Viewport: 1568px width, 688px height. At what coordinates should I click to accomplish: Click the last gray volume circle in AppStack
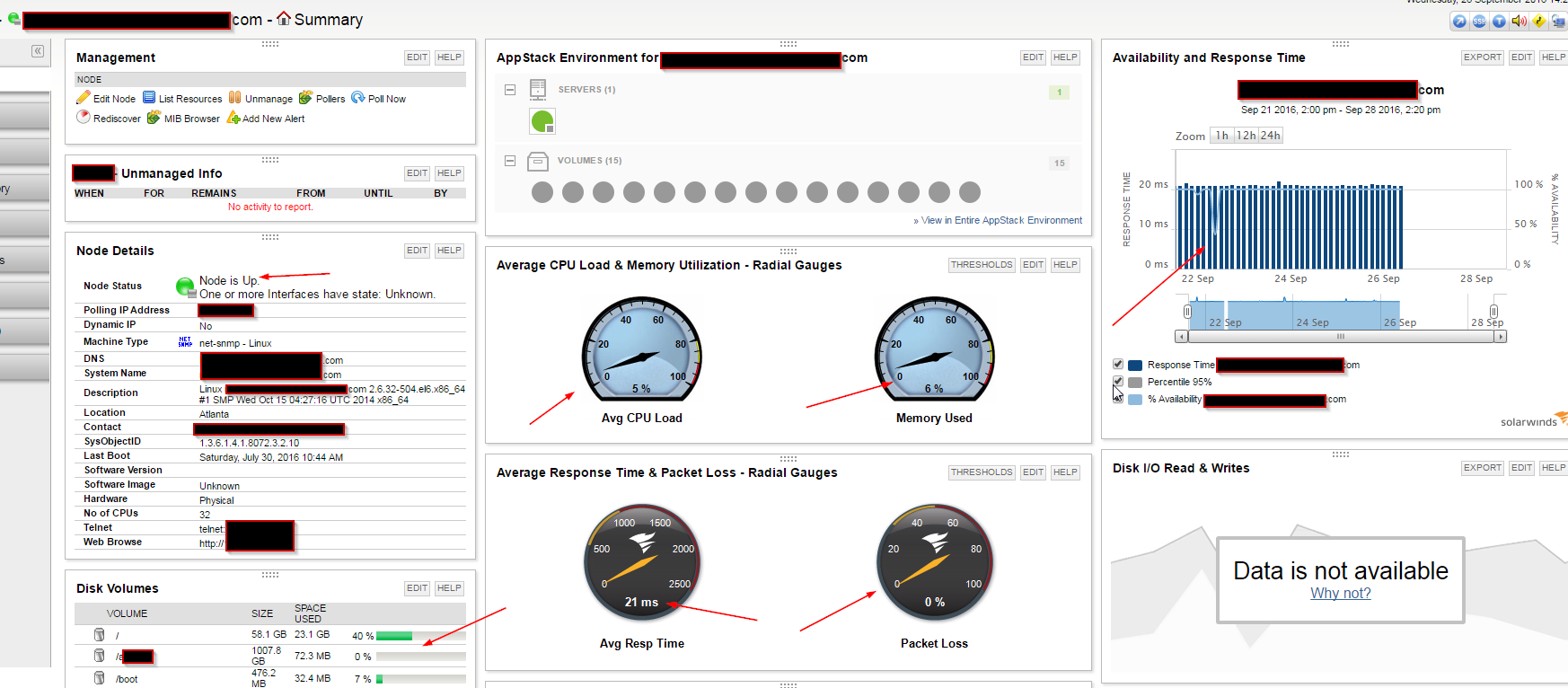[970, 192]
